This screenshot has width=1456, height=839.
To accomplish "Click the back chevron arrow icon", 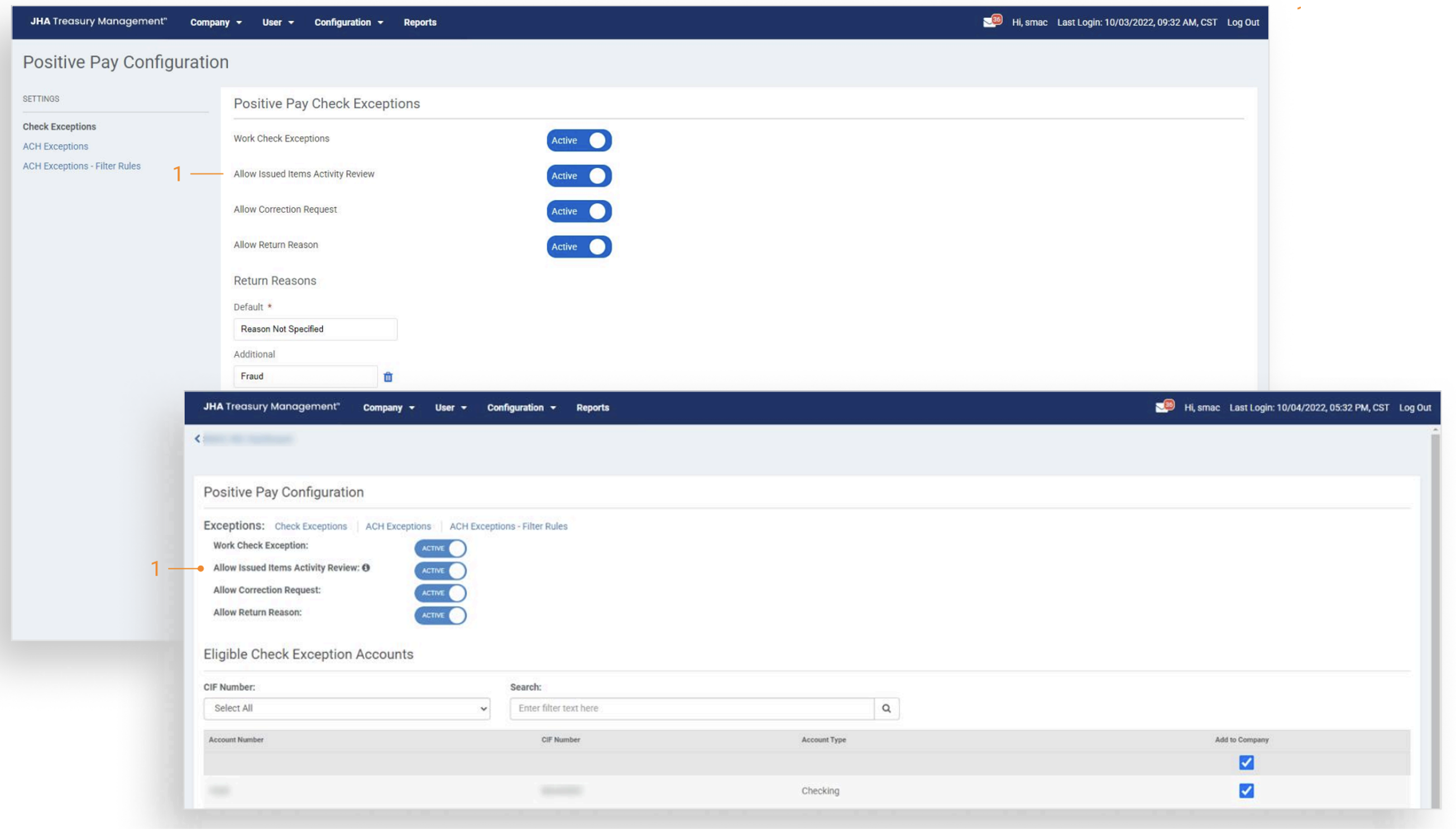I will (198, 439).
